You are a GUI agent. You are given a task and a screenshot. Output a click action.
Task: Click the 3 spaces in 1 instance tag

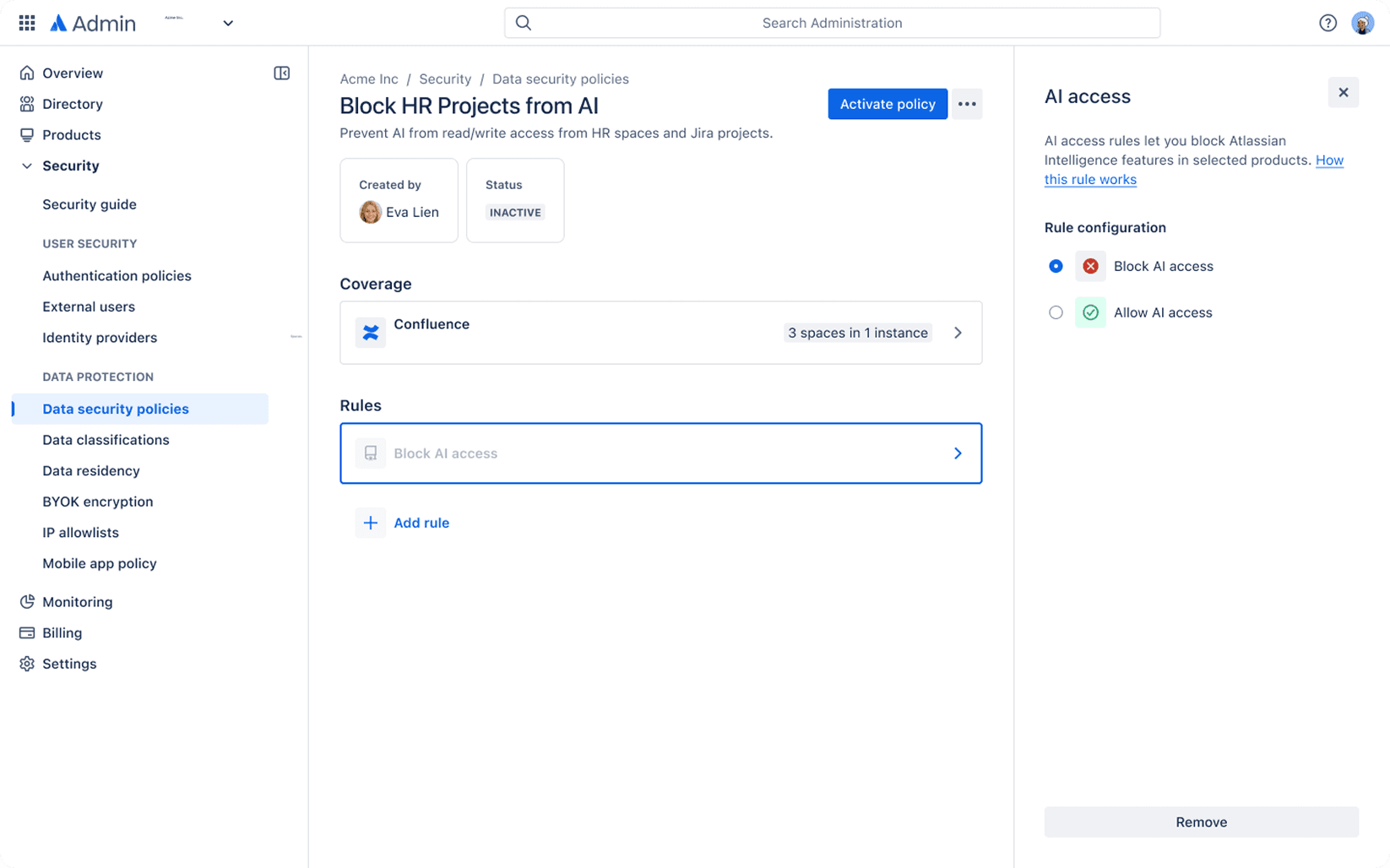pyautogui.click(x=858, y=333)
